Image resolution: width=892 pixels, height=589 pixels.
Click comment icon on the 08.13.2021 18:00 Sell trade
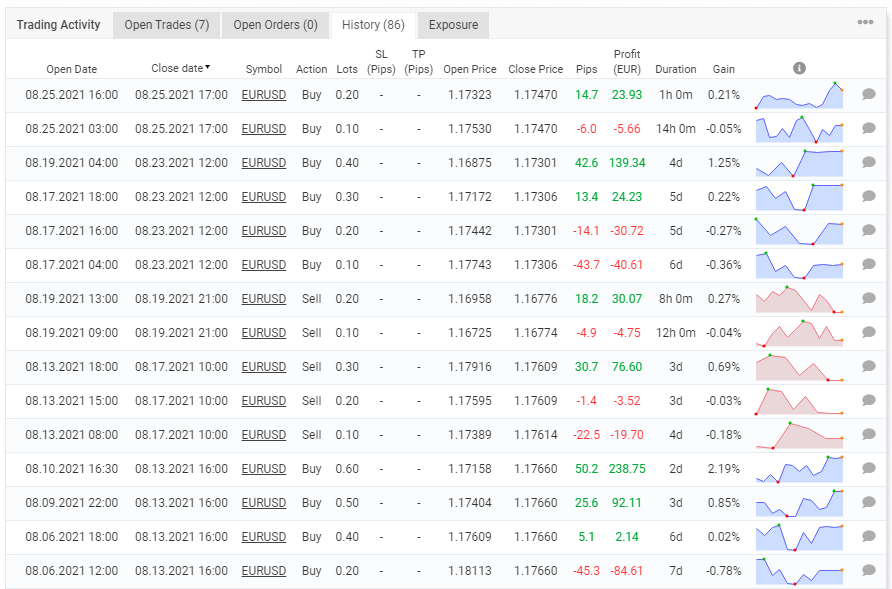pos(868,367)
